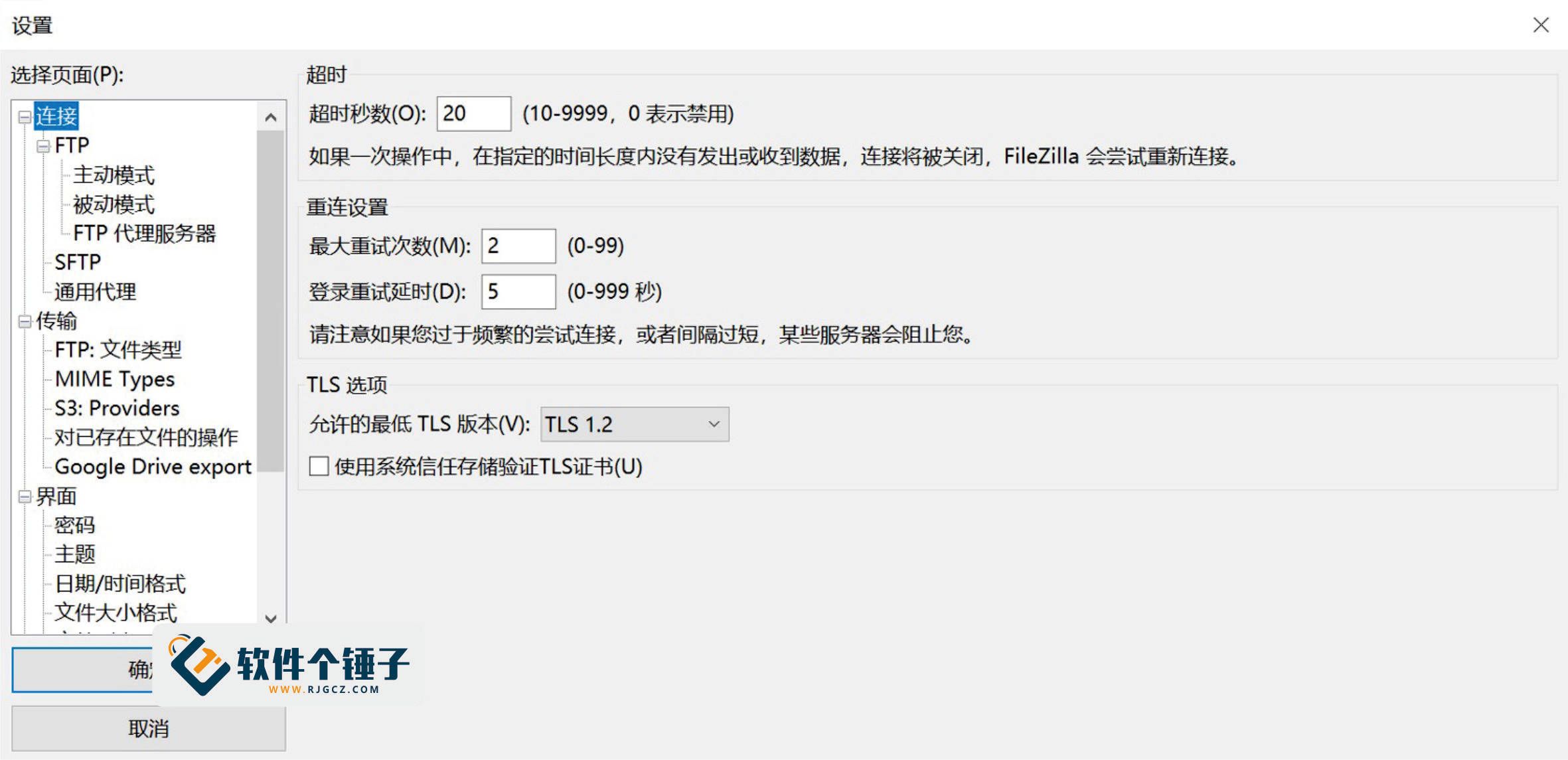Enable 使用系统信任存储验证TLS证书 option
This screenshot has width=1568, height=760.
319,467
